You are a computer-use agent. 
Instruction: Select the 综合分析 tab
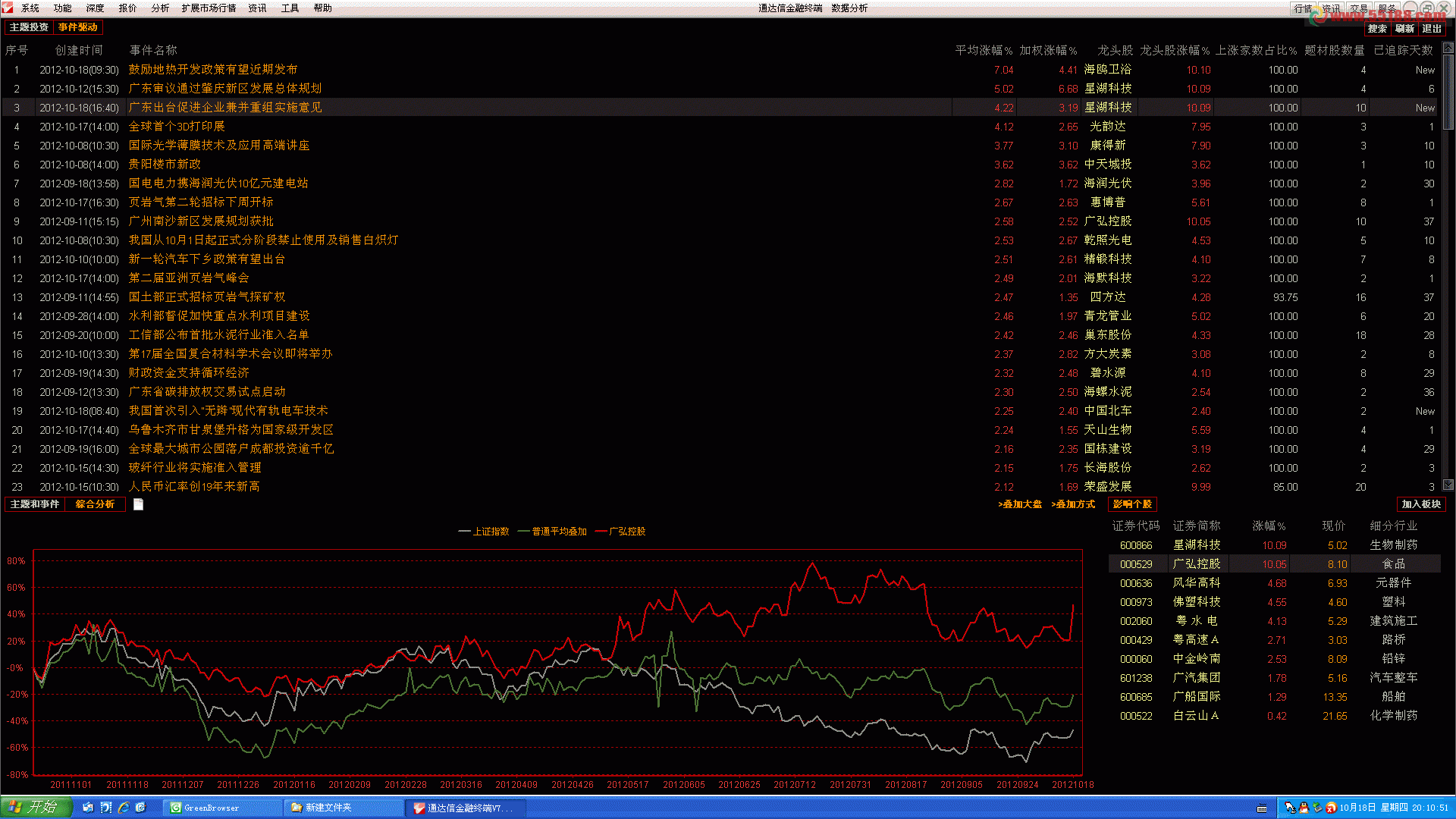(x=95, y=504)
